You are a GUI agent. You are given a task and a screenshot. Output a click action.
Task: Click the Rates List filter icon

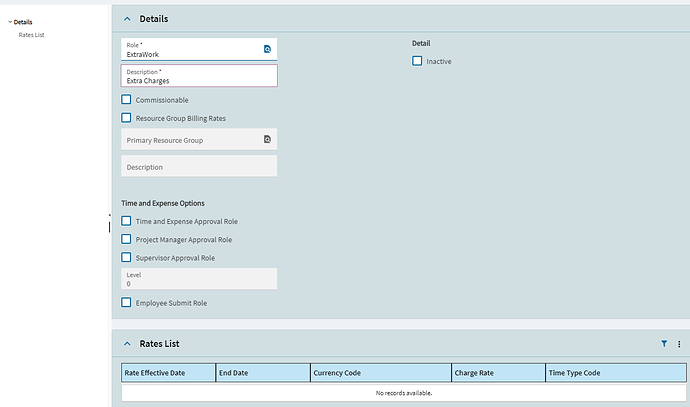click(x=663, y=344)
